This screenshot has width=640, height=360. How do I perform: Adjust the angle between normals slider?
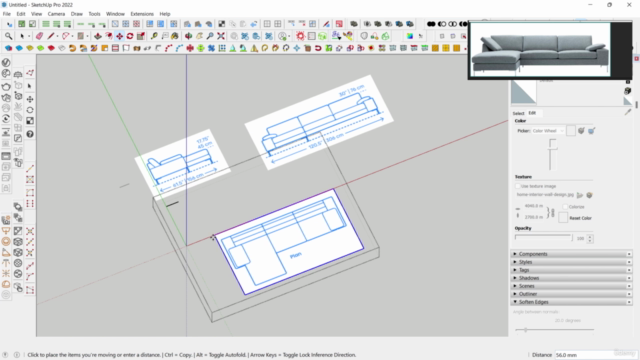click(554, 330)
